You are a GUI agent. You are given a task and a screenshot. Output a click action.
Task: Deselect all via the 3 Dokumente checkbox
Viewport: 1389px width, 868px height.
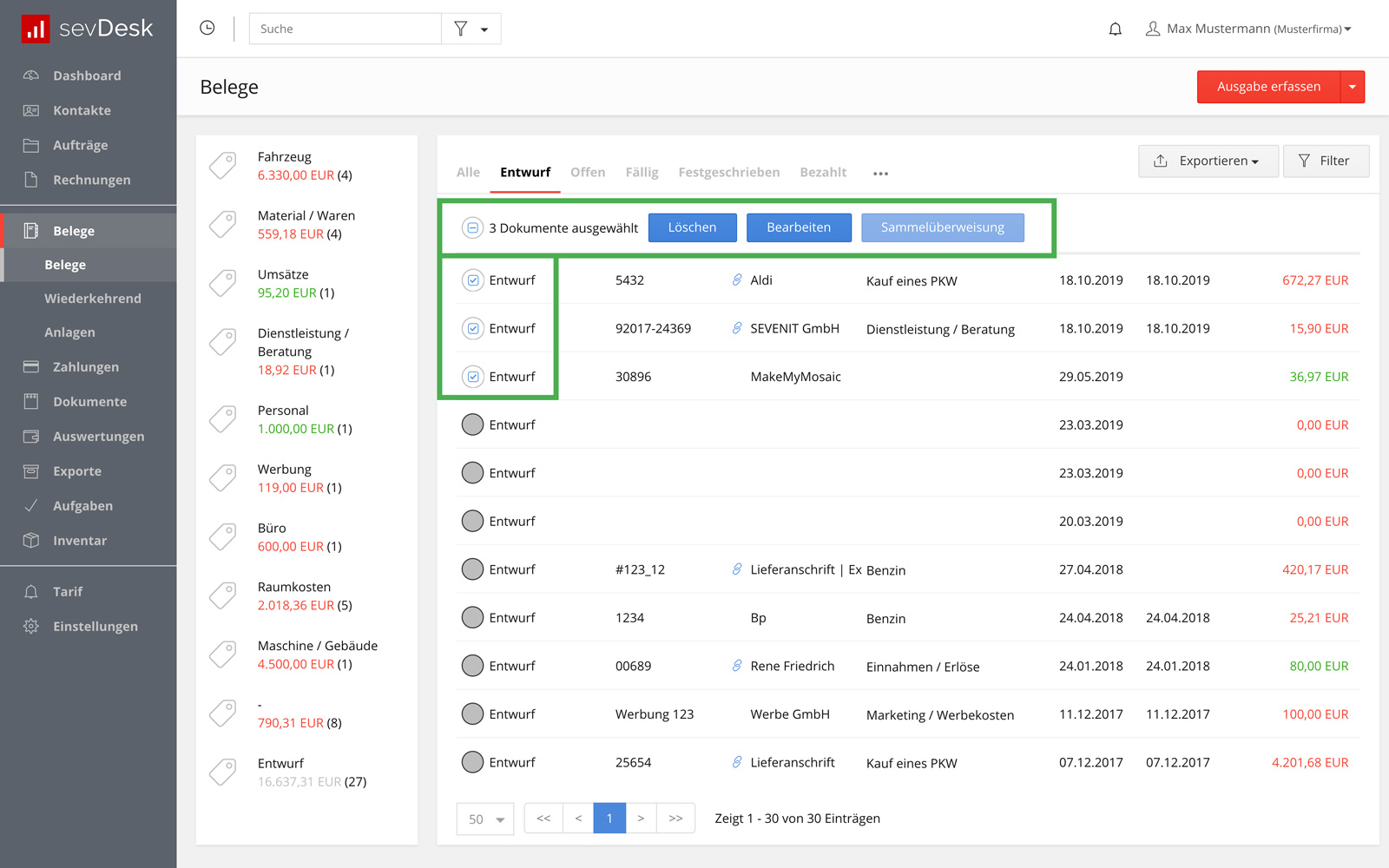click(472, 227)
